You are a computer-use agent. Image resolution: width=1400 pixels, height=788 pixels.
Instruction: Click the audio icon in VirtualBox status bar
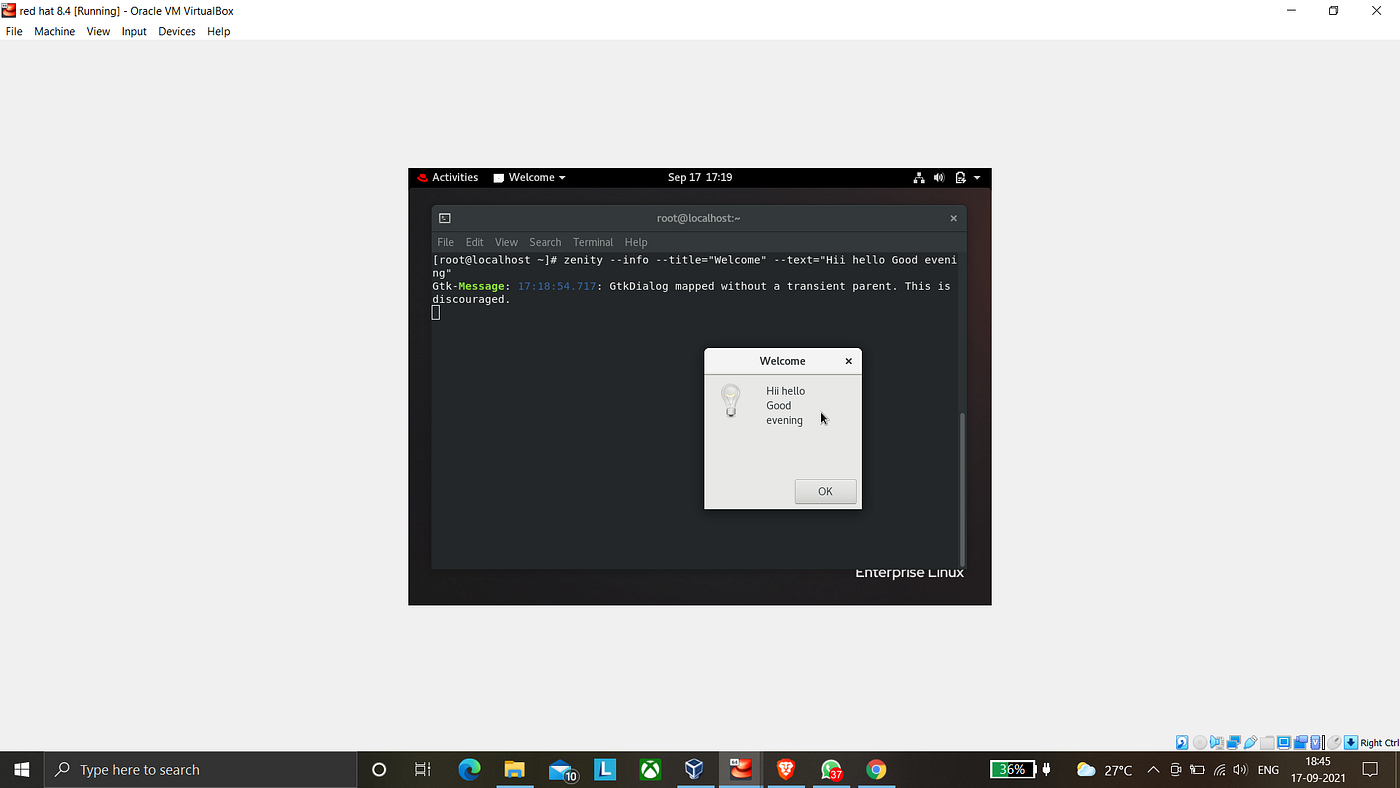pyautogui.click(x=1216, y=742)
